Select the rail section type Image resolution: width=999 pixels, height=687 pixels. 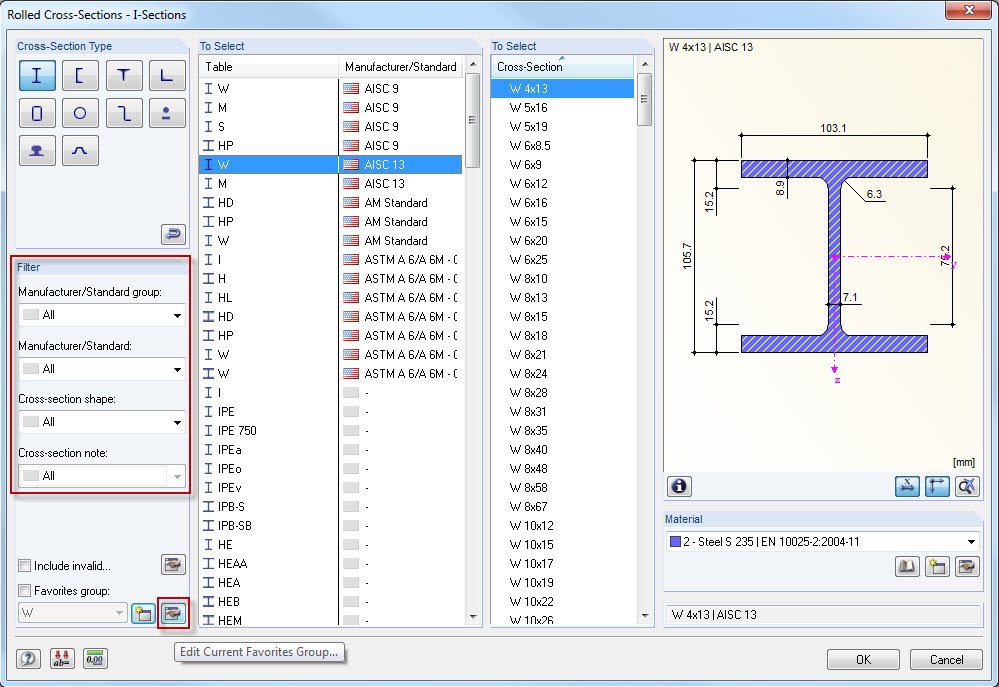coord(37,150)
